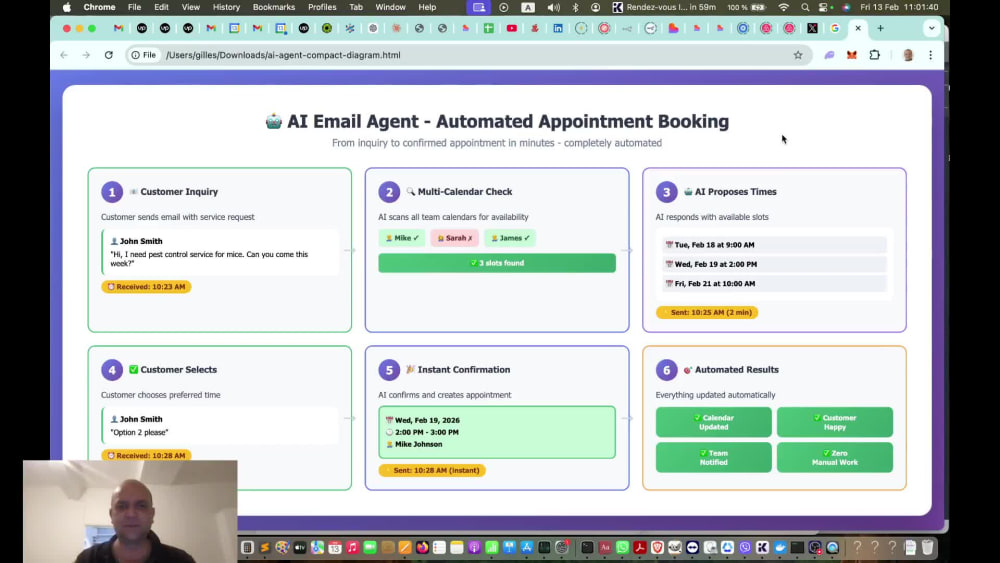
Task: Click the 'Team Notified' result tile
Action: (714, 458)
